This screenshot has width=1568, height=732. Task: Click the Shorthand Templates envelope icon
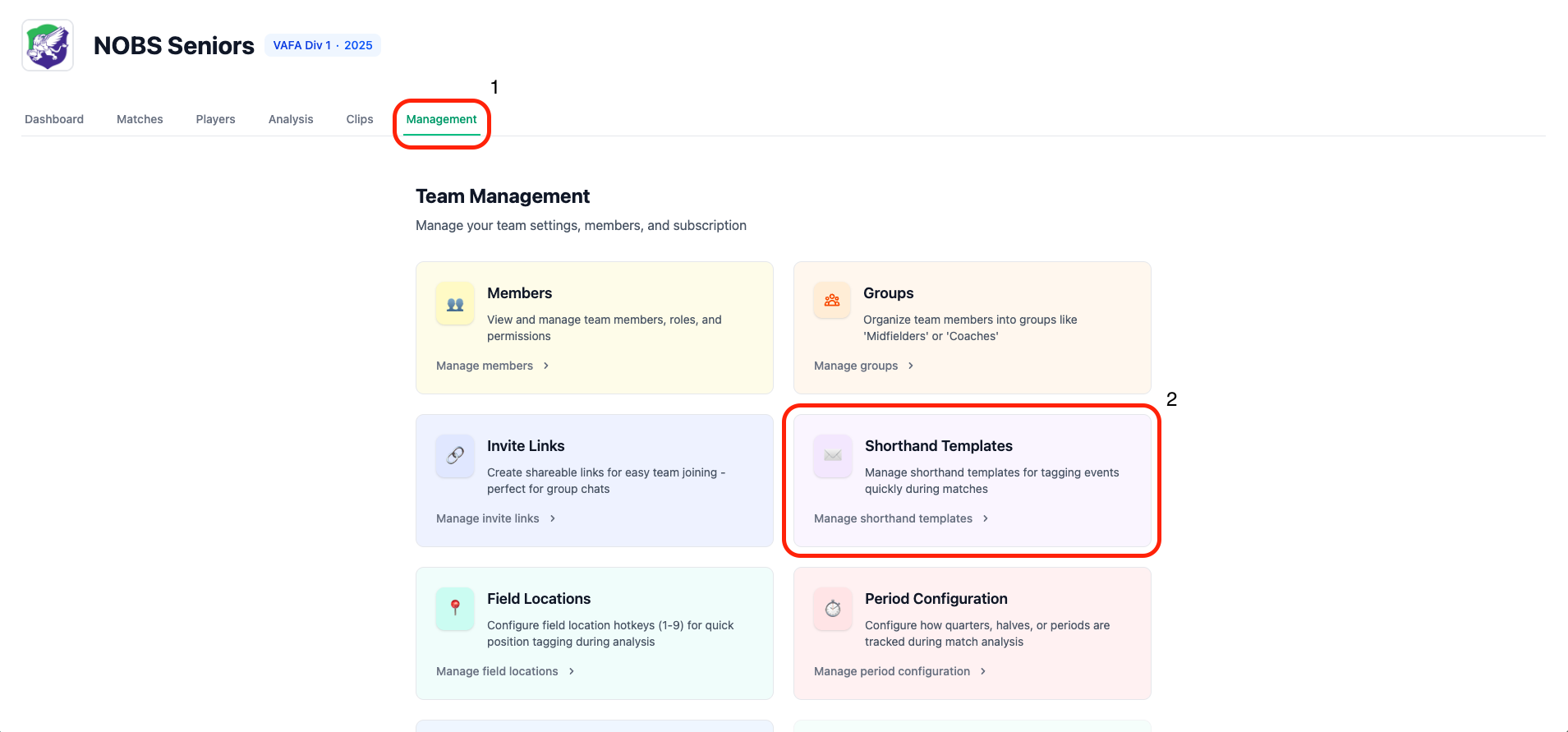click(x=833, y=455)
